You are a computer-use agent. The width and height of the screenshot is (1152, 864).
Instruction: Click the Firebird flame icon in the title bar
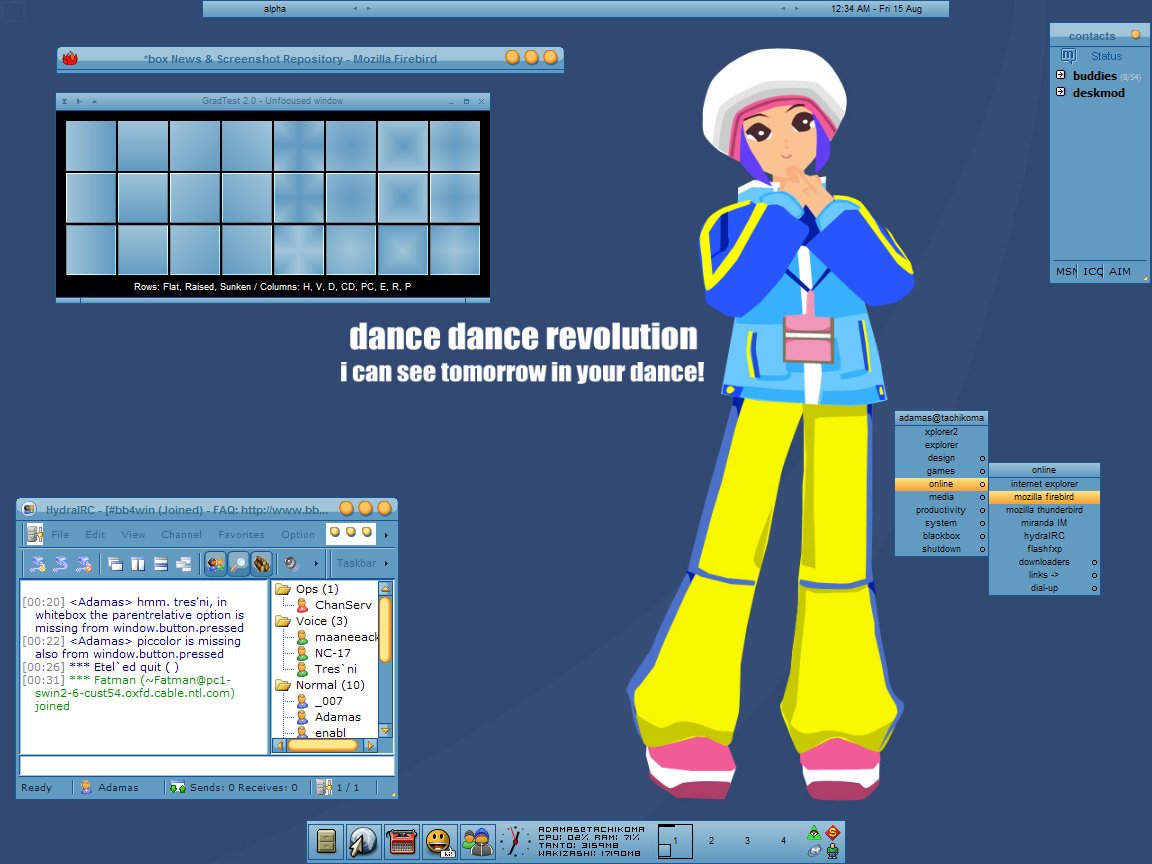click(70, 58)
